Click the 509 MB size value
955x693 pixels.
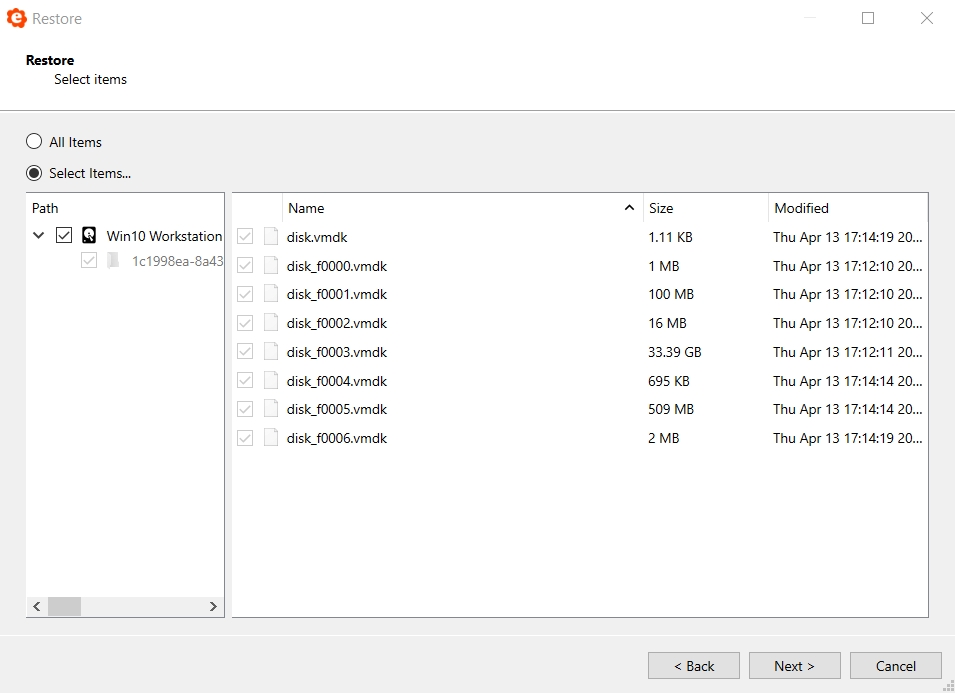click(671, 409)
